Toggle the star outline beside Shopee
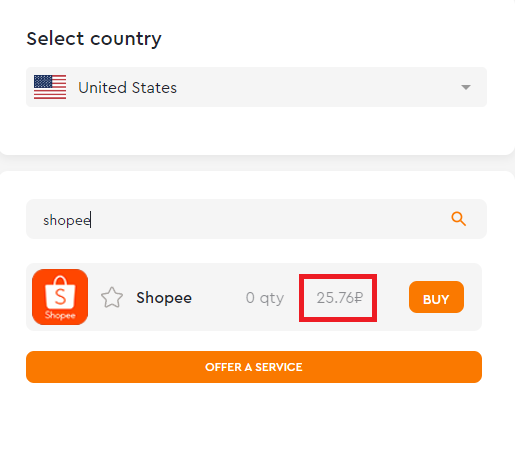Image resolution: width=515 pixels, height=454 pixels. 112,297
